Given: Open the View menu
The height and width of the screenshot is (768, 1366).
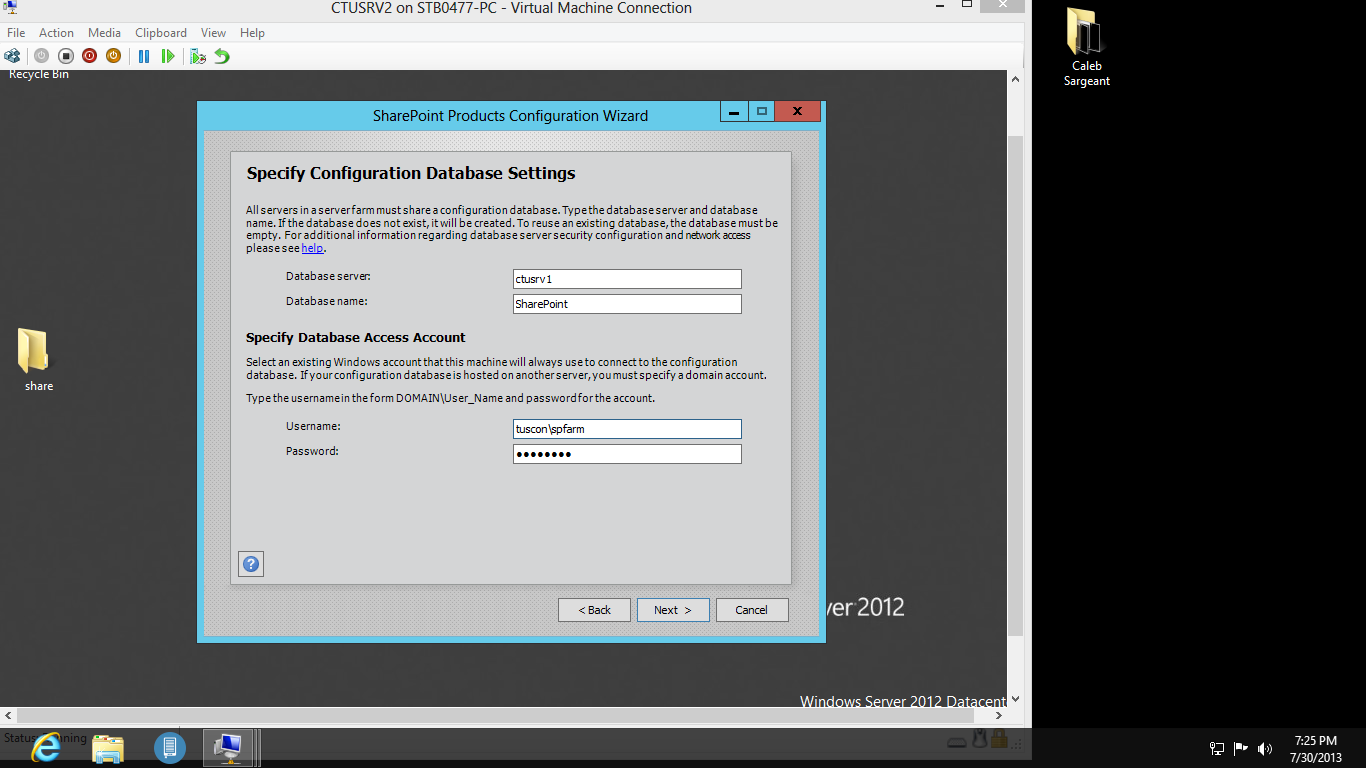Looking at the screenshot, I should (x=213, y=33).
